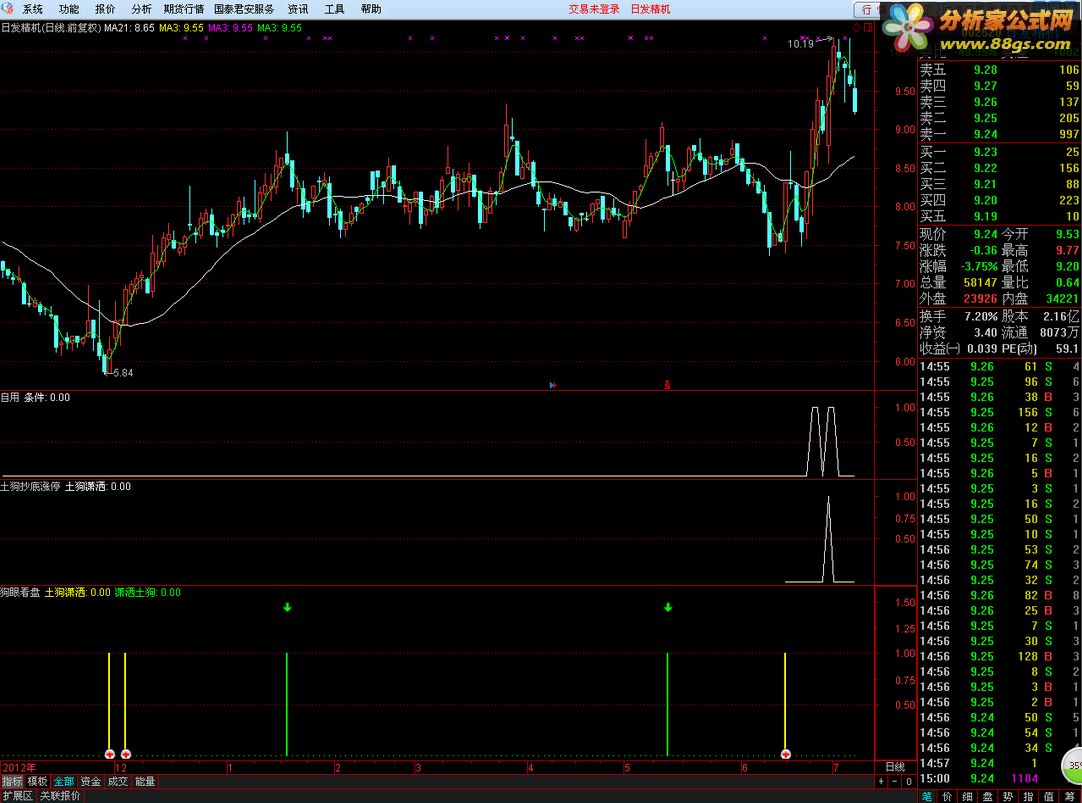Click the red circle marker near month 6

pyautogui.click(x=785, y=754)
